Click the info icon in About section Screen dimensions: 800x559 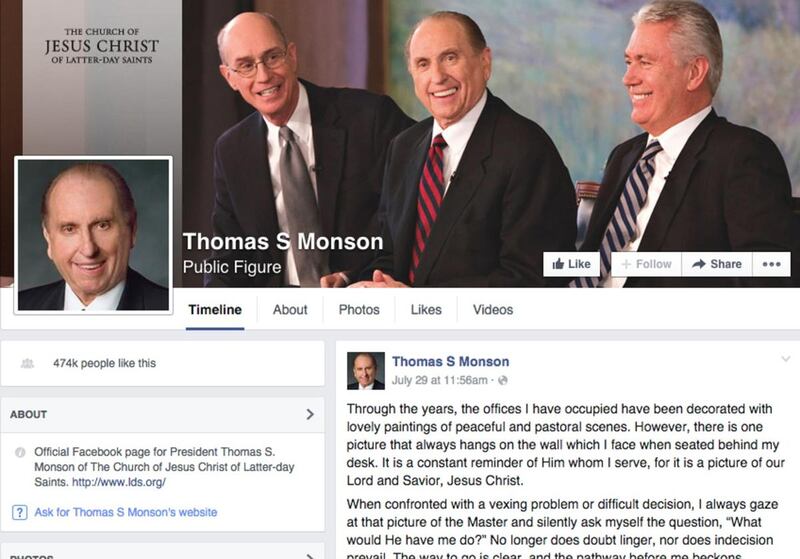tap(20, 452)
